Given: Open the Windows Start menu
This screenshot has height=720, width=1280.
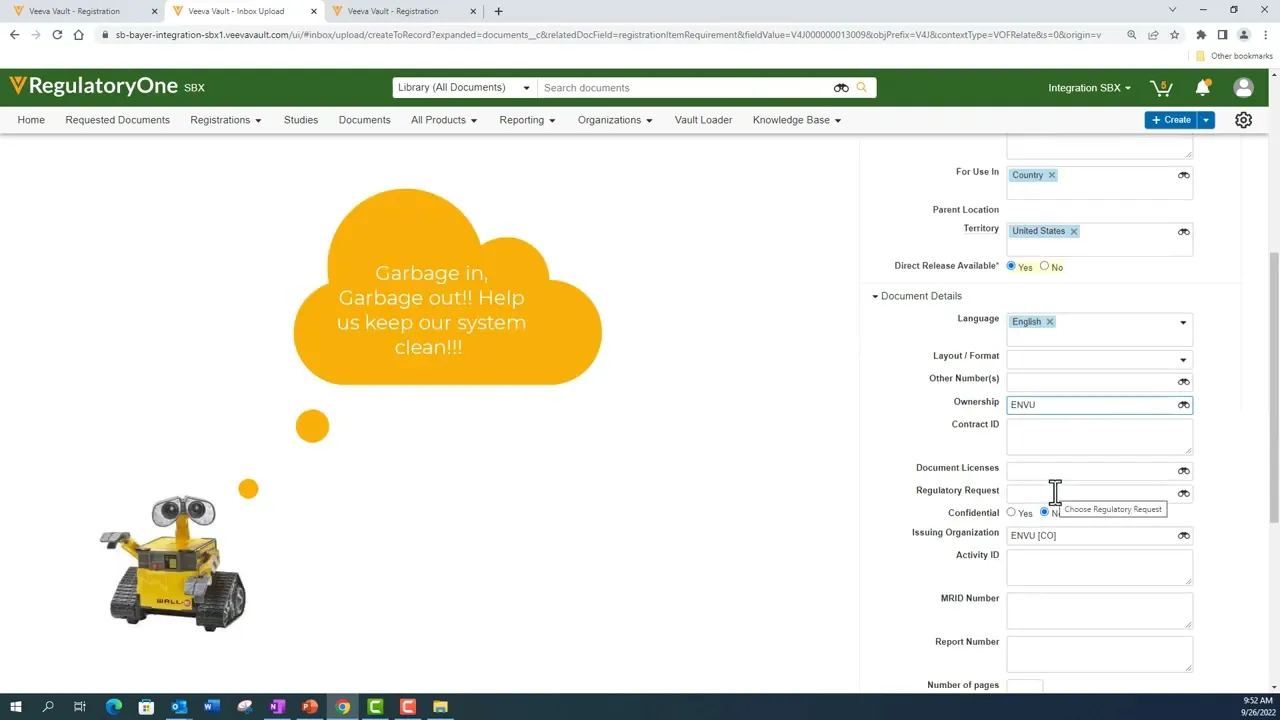Looking at the screenshot, I should pos(15,707).
